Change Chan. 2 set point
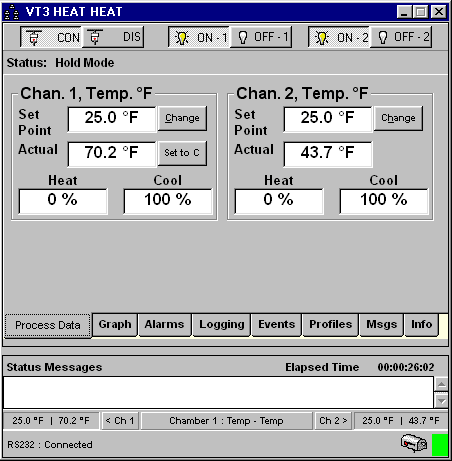 pyautogui.click(x=398, y=118)
